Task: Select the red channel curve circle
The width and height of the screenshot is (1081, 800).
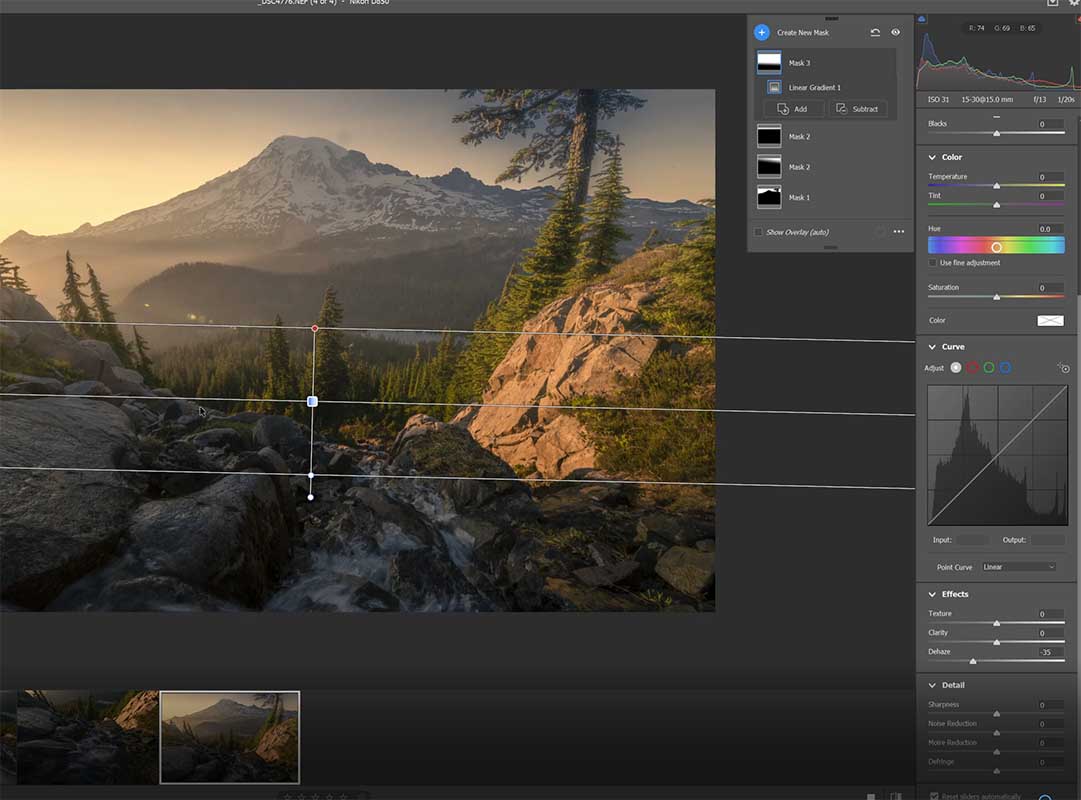Action: (x=972, y=368)
